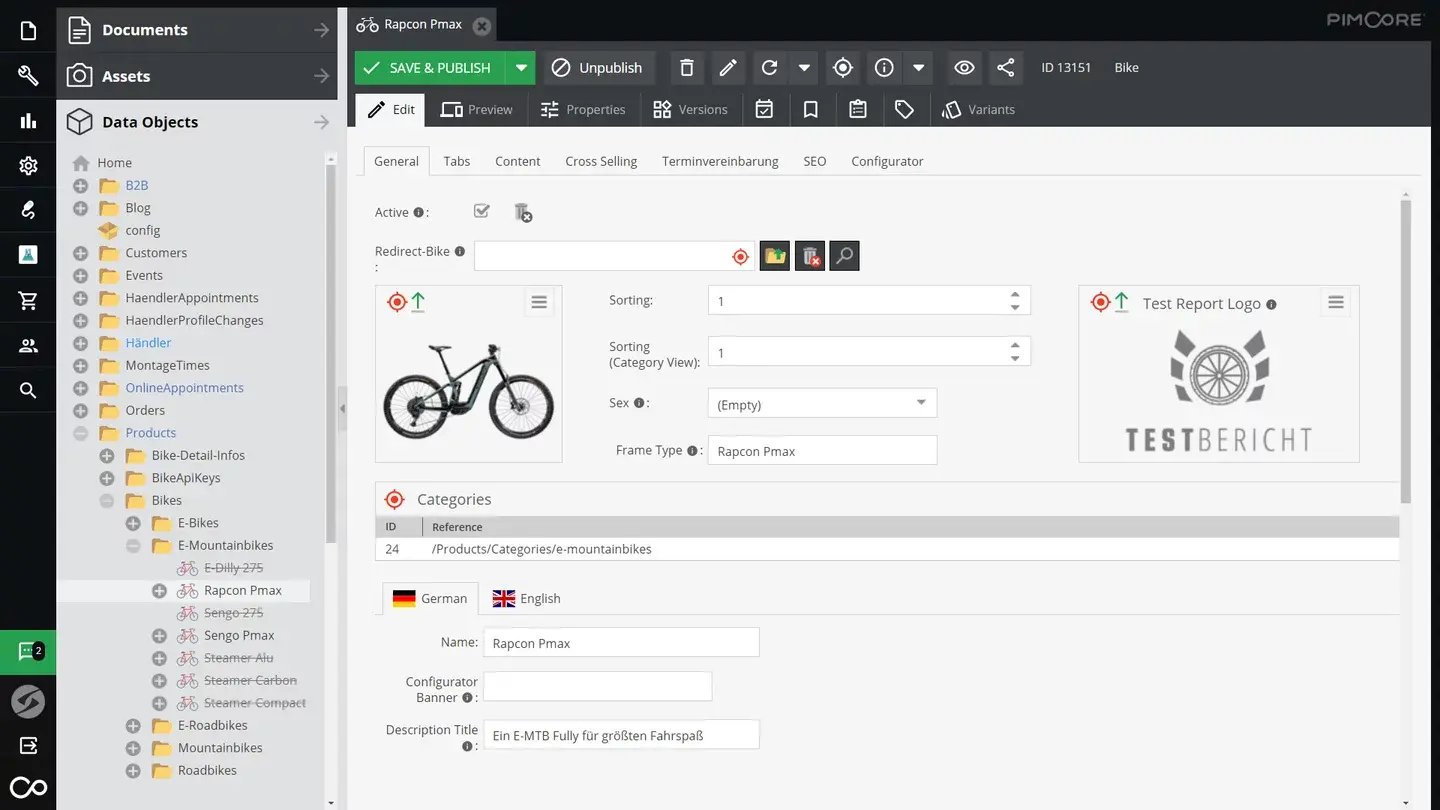Click the rename pencil icon in toolbar
The width and height of the screenshot is (1440, 810).
728,68
